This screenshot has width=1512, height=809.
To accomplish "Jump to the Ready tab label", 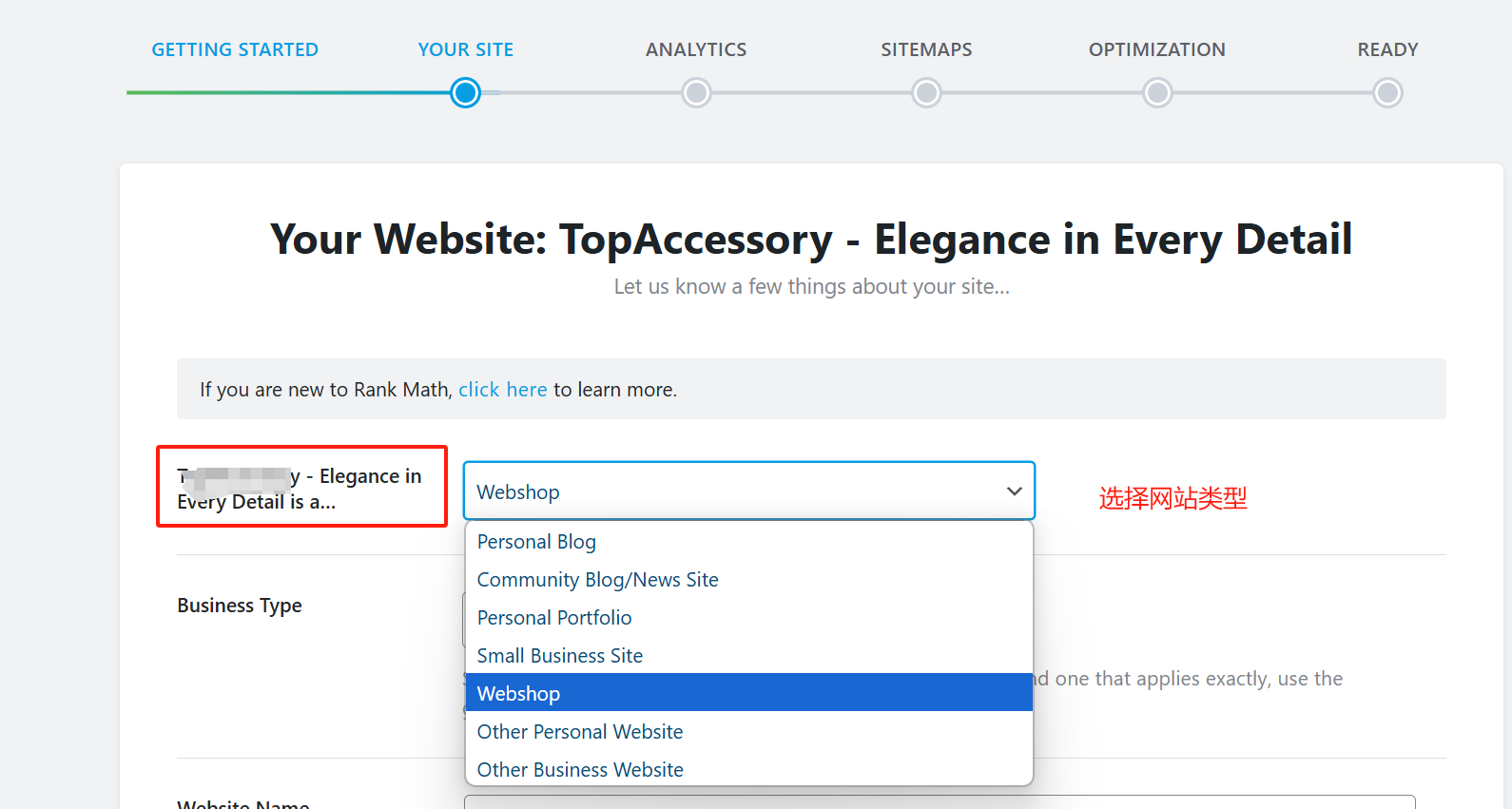I will click(1387, 49).
